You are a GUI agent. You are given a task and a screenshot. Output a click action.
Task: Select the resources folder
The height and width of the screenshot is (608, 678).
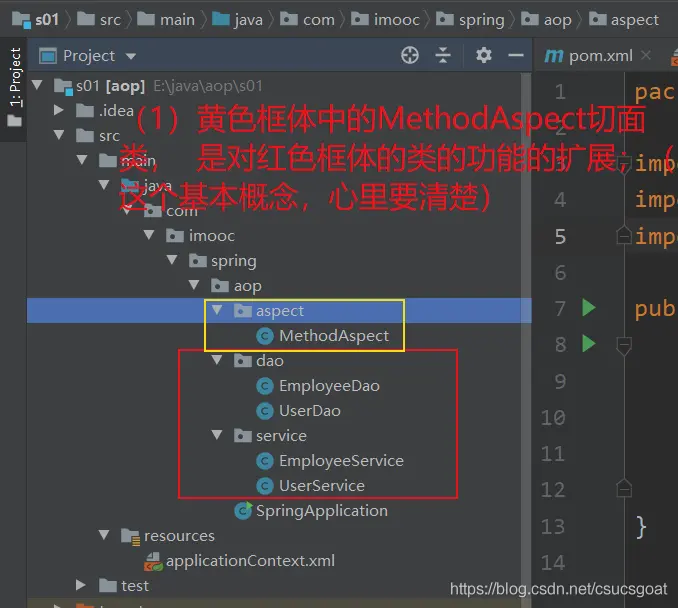click(168, 536)
